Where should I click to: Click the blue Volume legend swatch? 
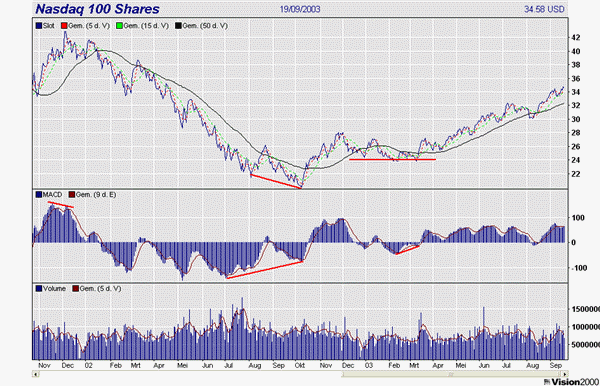tap(39, 288)
